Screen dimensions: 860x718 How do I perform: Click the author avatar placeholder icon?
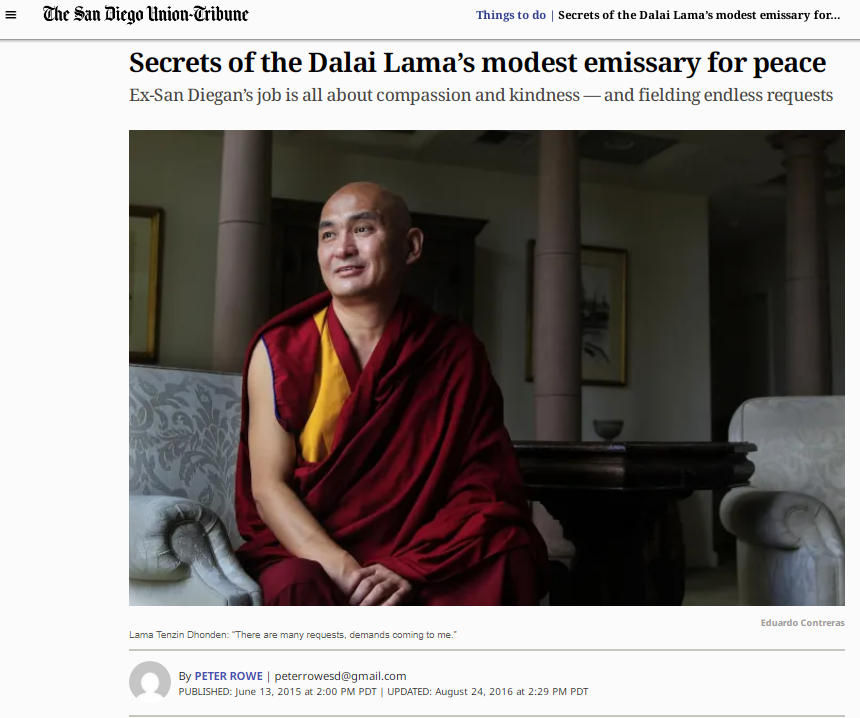[x=150, y=682]
